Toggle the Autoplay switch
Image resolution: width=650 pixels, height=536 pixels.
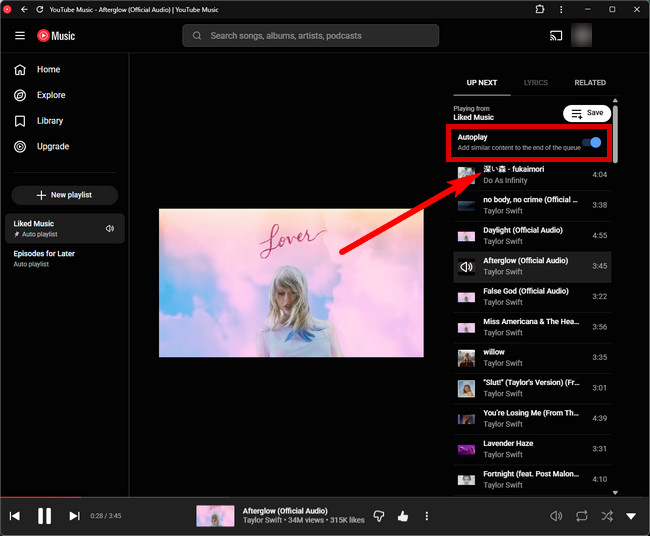pos(592,143)
